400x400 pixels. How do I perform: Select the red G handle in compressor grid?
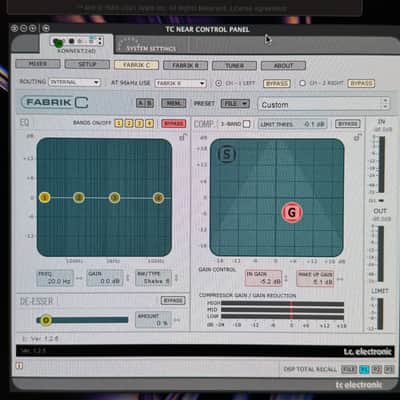point(292,212)
